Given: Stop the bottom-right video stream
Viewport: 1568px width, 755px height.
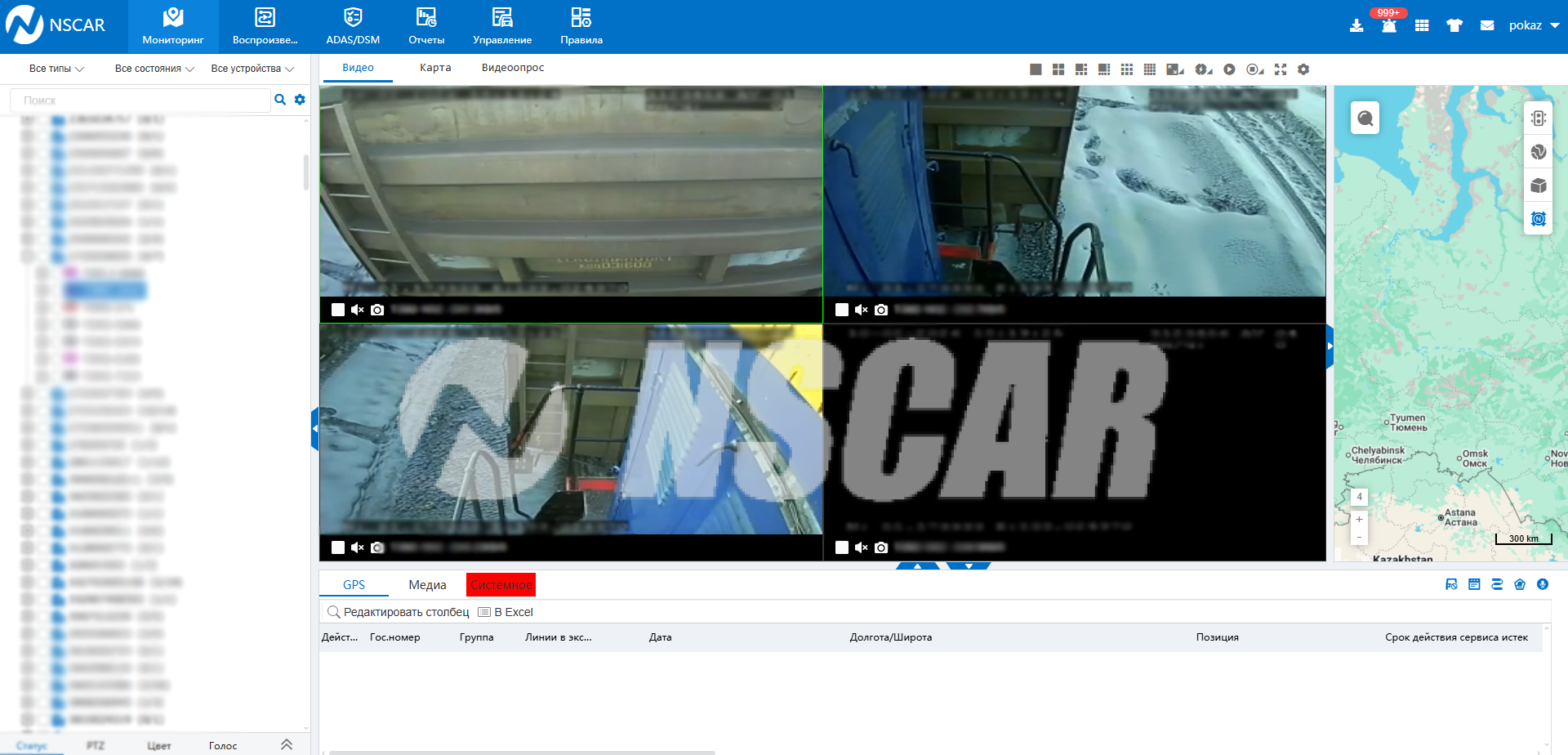Looking at the screenshot, I should [x=842, y=547].
